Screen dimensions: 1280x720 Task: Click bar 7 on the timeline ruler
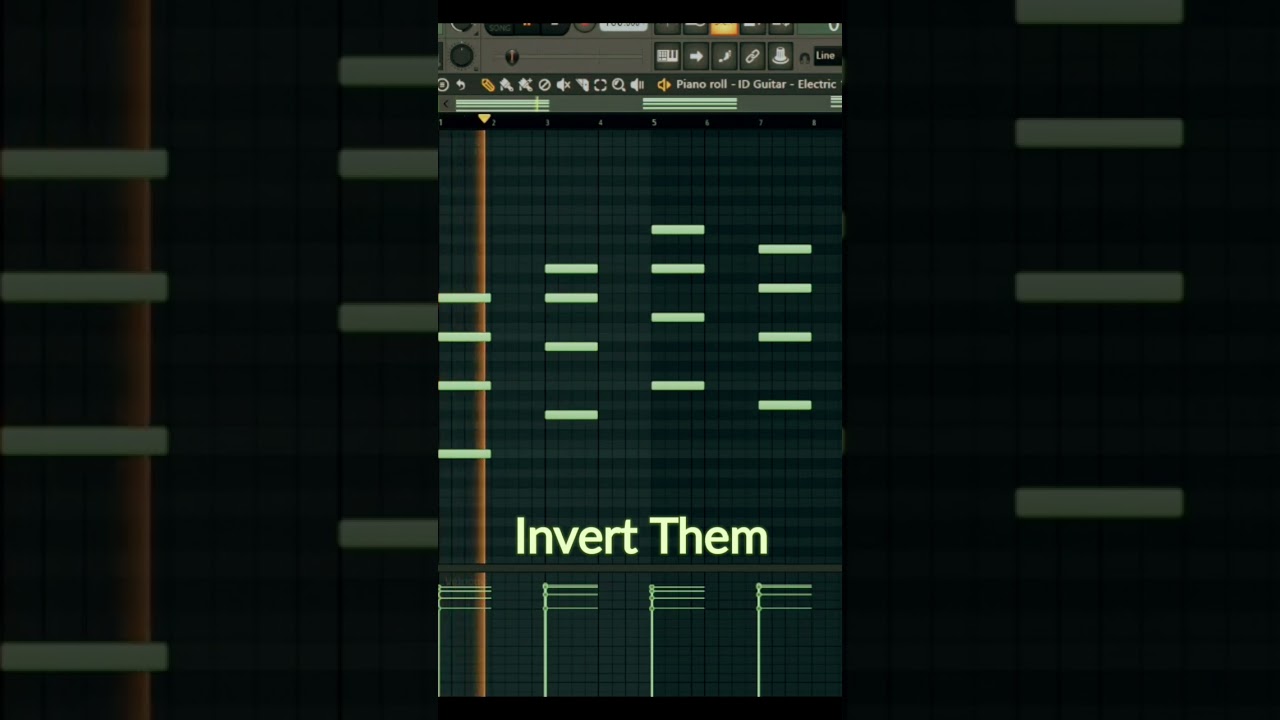(x=760, y=122)
